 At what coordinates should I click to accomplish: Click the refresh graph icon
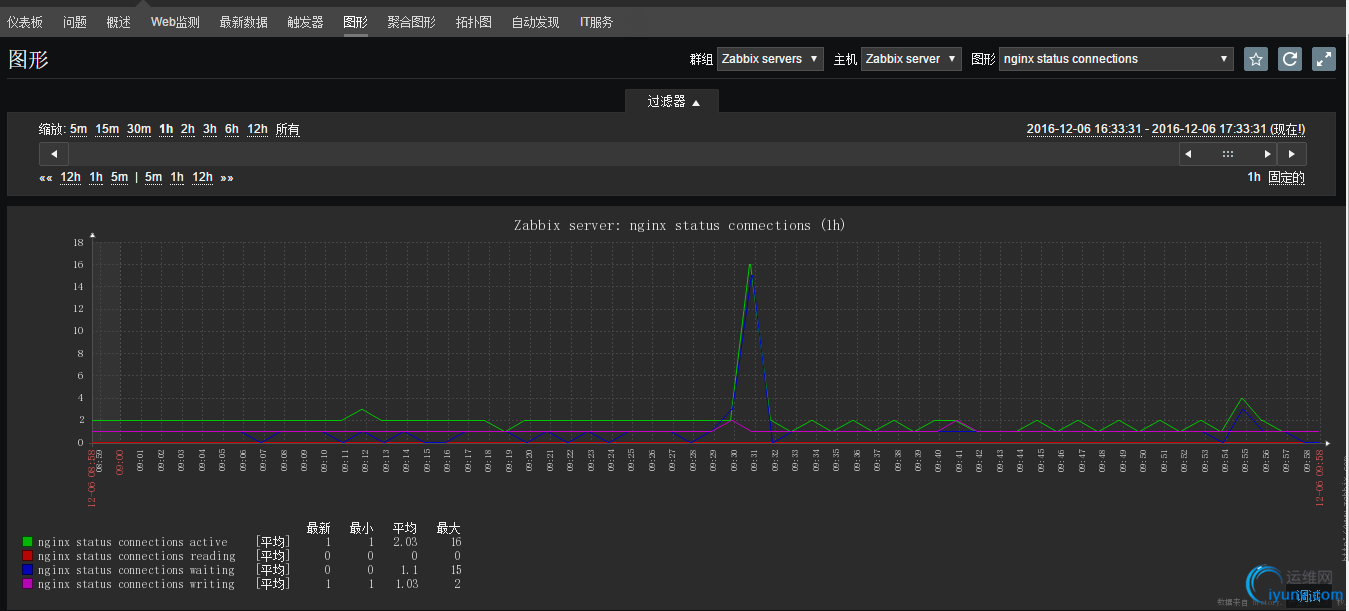pyautogui.click(x=1290, y=59)
